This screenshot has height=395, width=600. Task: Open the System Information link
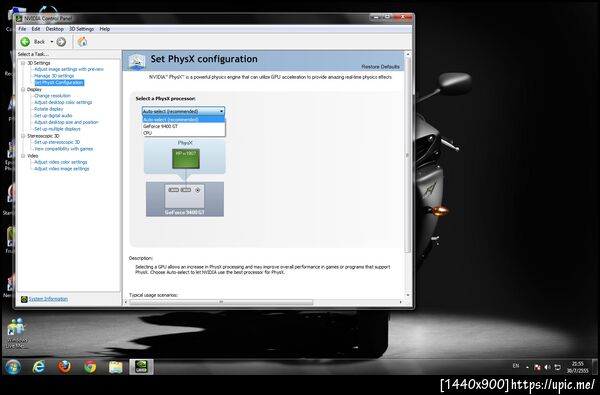click(48, 299)
